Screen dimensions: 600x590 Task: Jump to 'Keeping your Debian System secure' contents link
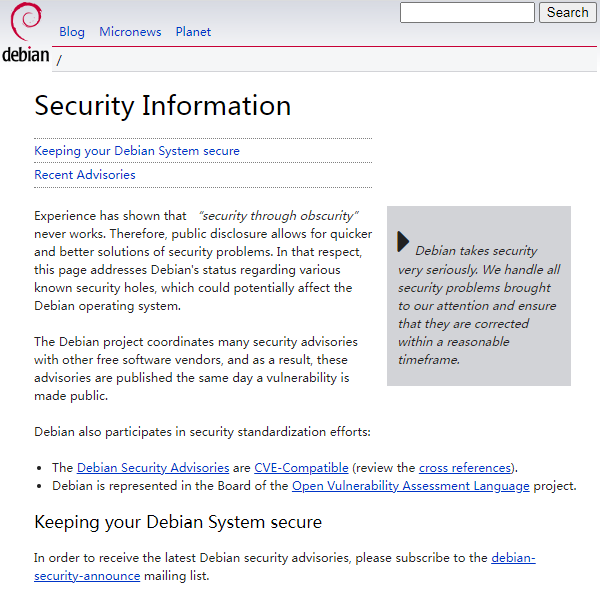click(x=137, y=151)
